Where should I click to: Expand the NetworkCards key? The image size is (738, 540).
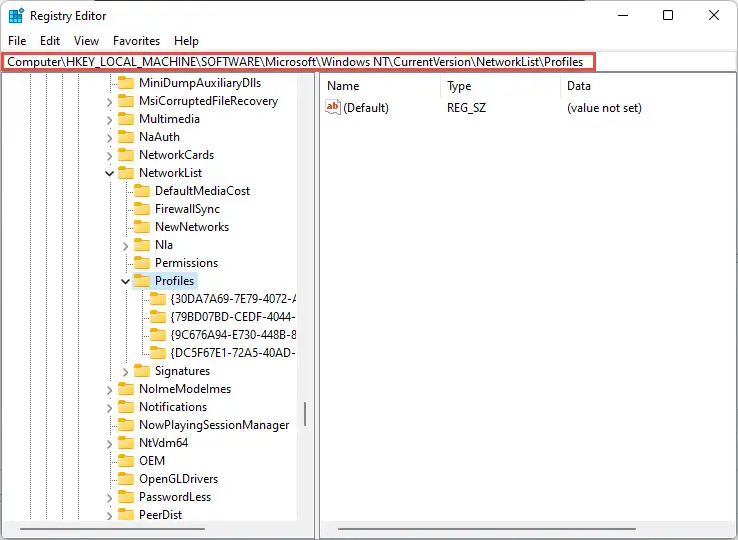(x=109, y=156)
